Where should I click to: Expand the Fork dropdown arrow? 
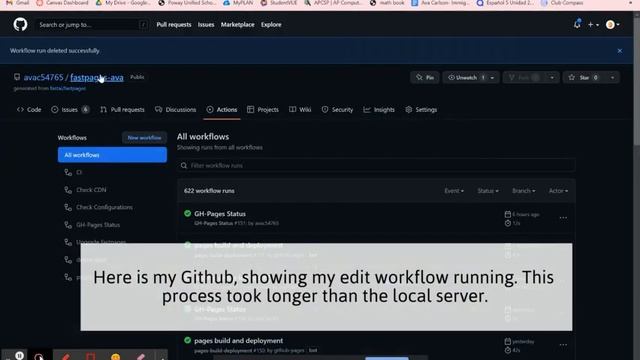pyautogui.click(x=552, y=78)
